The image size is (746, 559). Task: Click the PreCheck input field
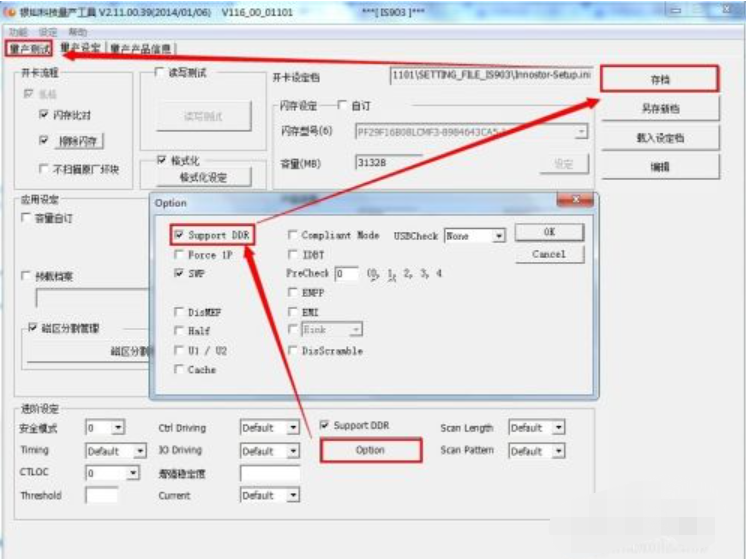347,273
